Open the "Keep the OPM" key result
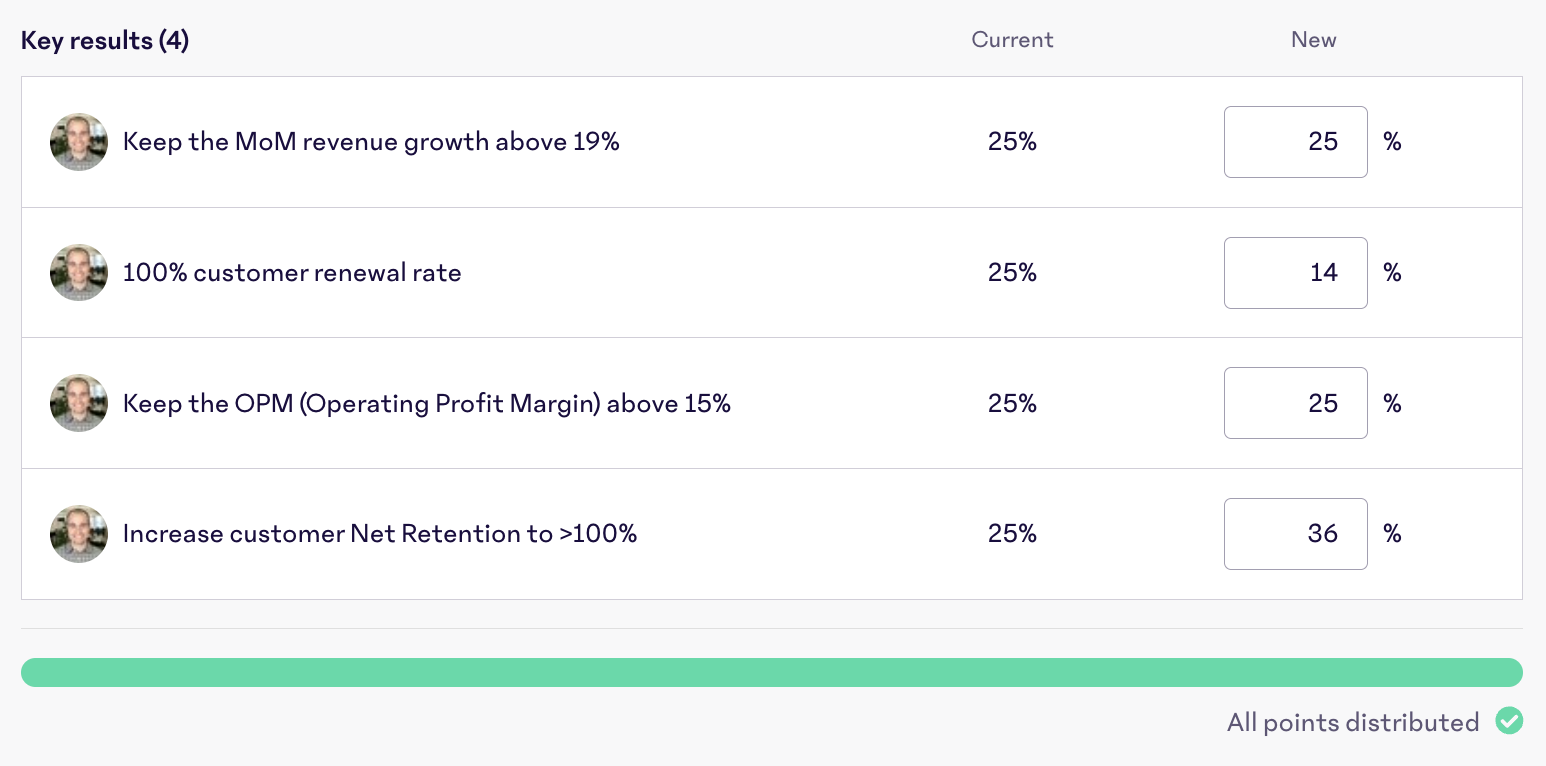Viewport: 1546px width, 766px height. (426, 403)
